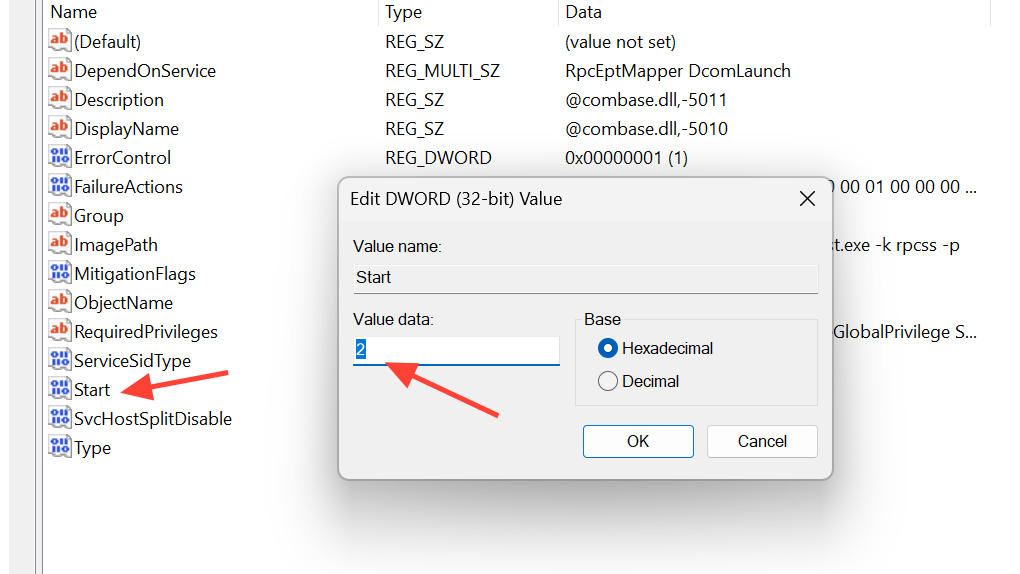Select the Hexadecimal base option
This screenshot has height=574, width=1020.
coord(607,349)
